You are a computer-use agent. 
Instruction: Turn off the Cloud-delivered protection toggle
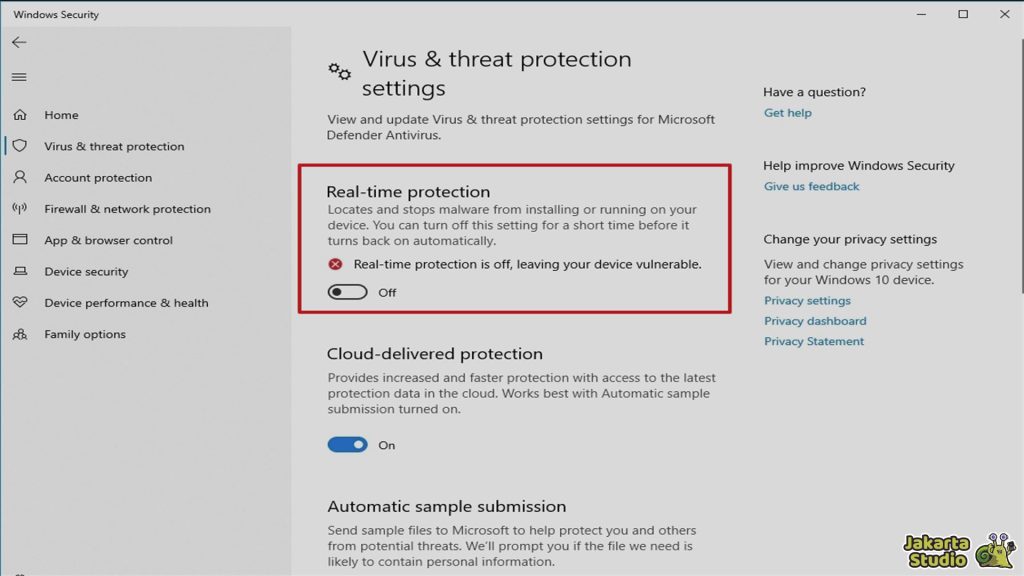pos(347,445)
